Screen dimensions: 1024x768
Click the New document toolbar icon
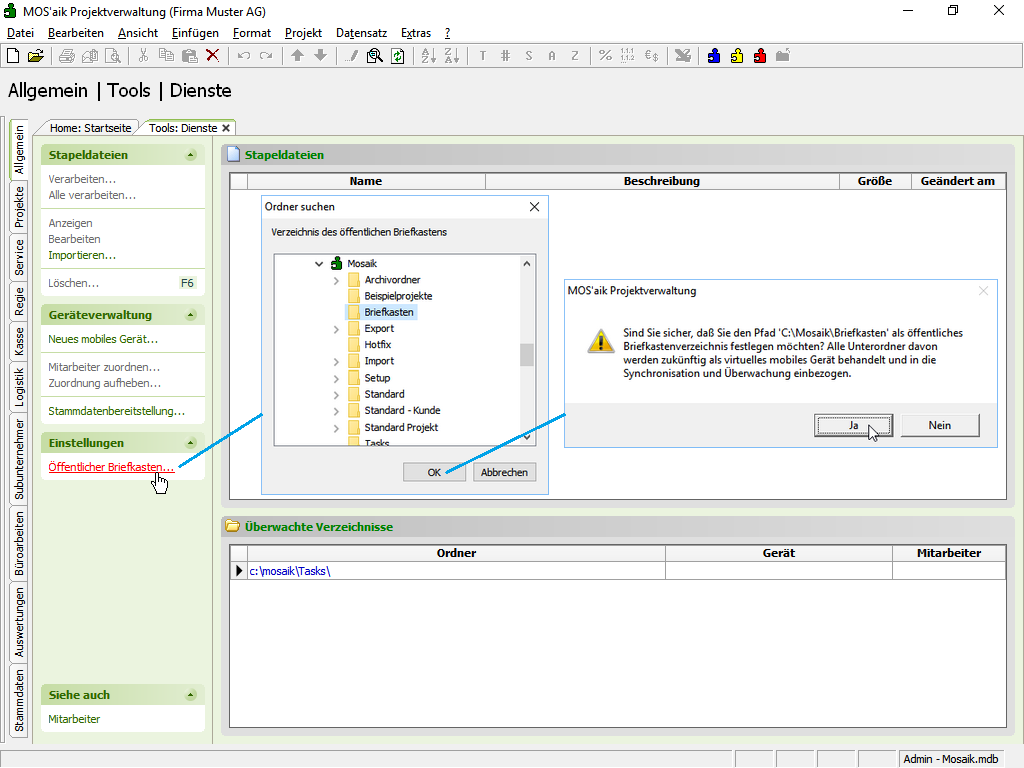(x=13, y=56)
